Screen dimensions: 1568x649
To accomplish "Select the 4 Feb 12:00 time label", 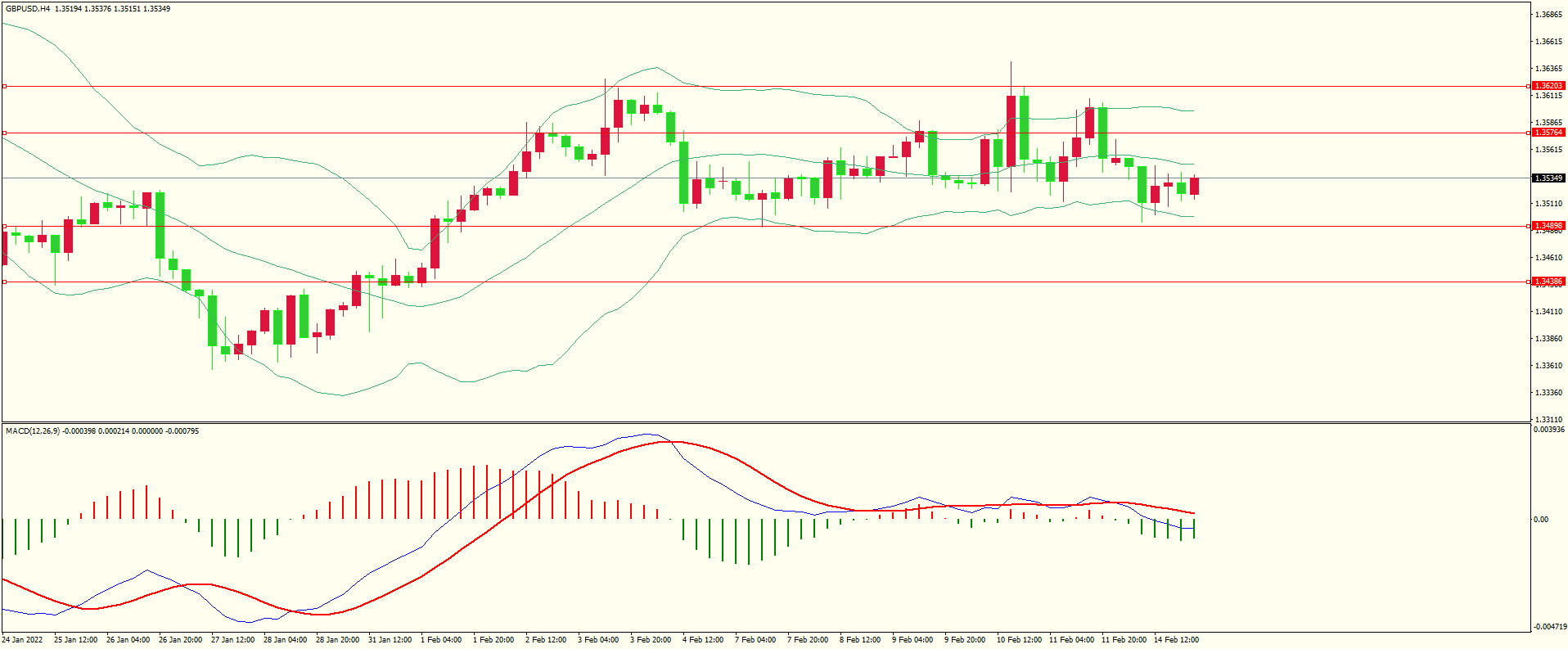I will pyautogui.click(x=703, y=640).
